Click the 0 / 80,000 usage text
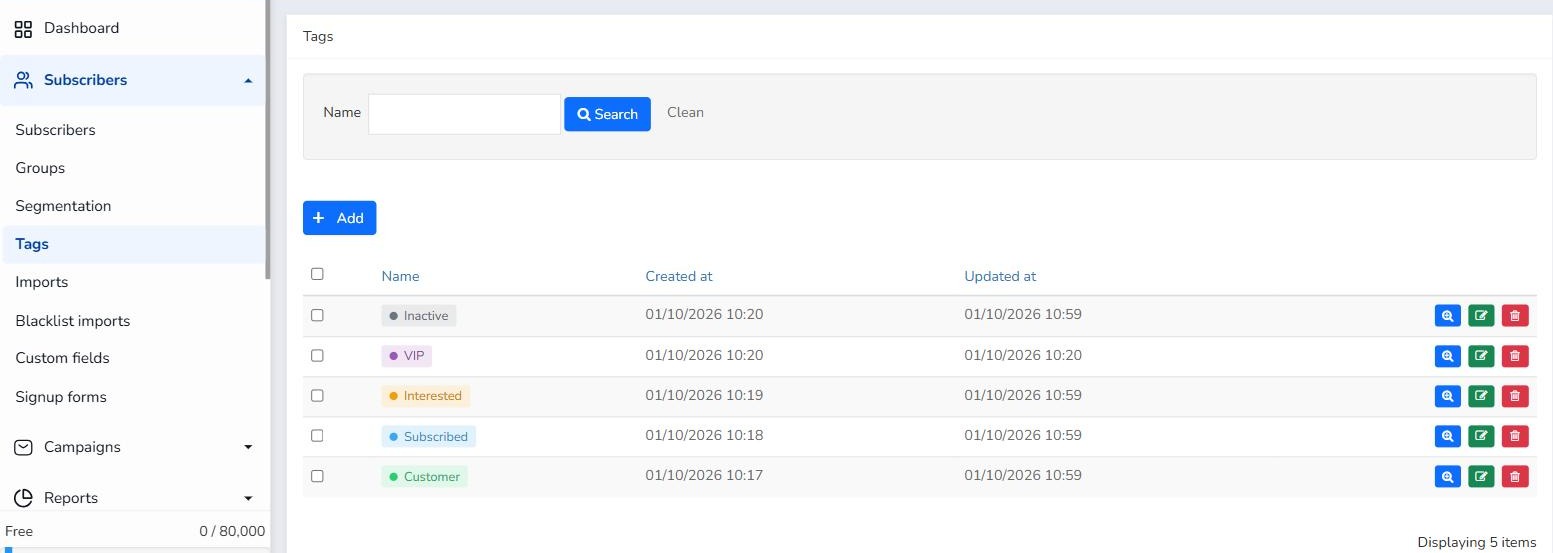 (232, 532)
